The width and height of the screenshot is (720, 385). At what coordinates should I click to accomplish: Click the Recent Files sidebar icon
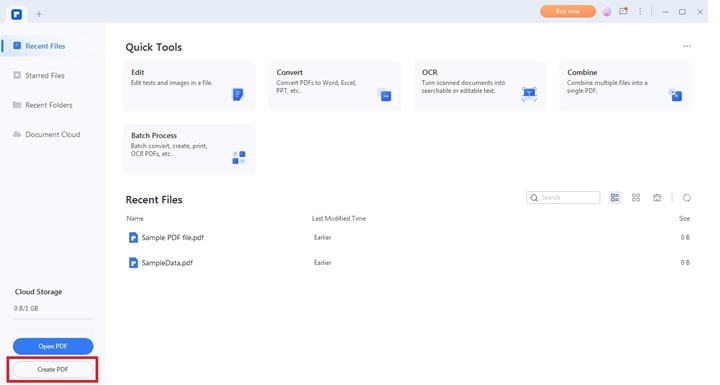(17, 45)
